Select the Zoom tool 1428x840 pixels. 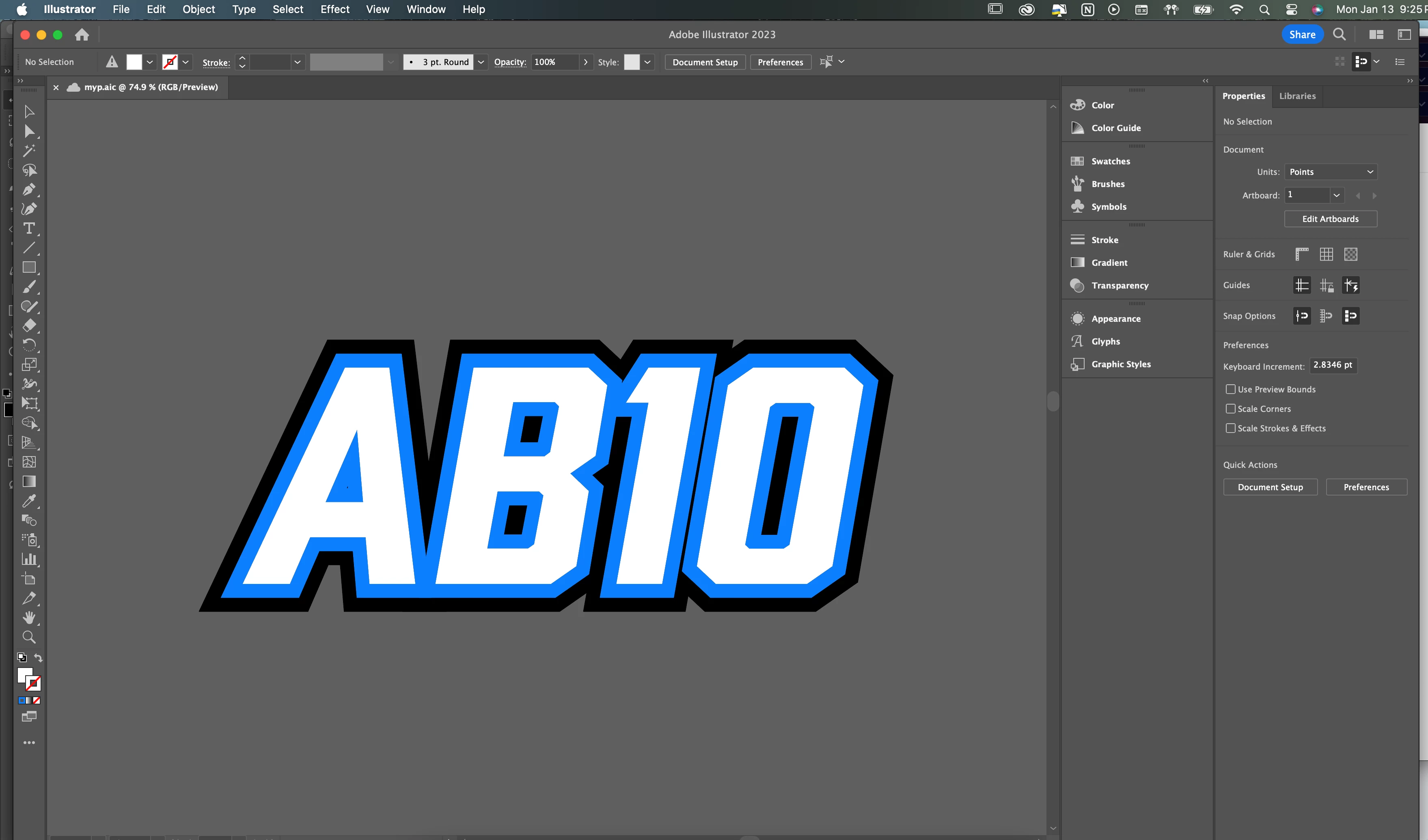click(x=29, y=637)
